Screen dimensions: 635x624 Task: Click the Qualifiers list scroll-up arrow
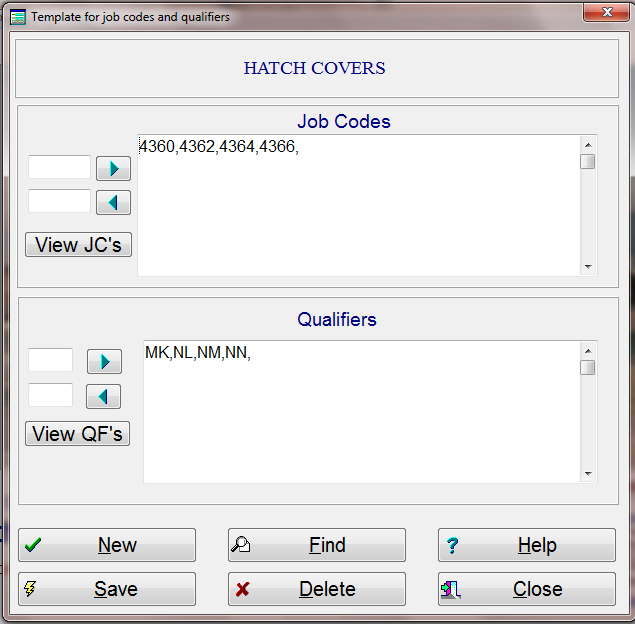[x=588, y=351]
